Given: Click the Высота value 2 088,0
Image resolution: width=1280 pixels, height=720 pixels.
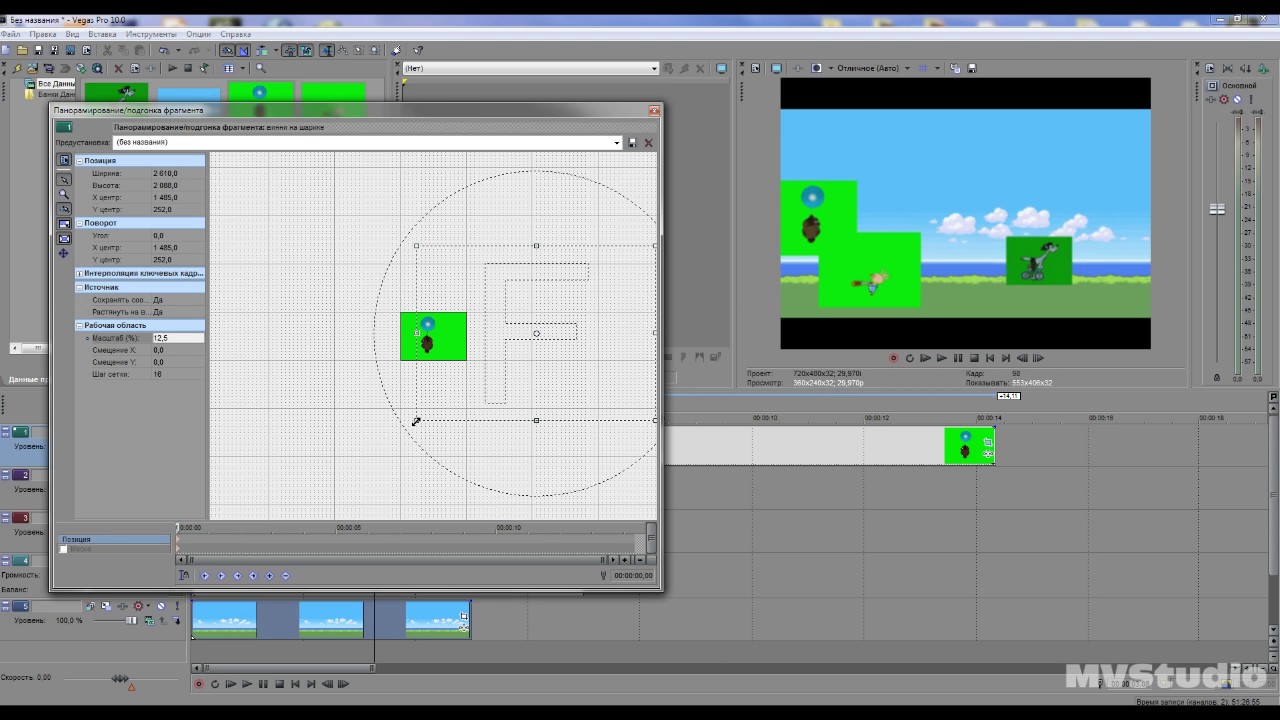Looking at the screenshot, I should [165, 185].
